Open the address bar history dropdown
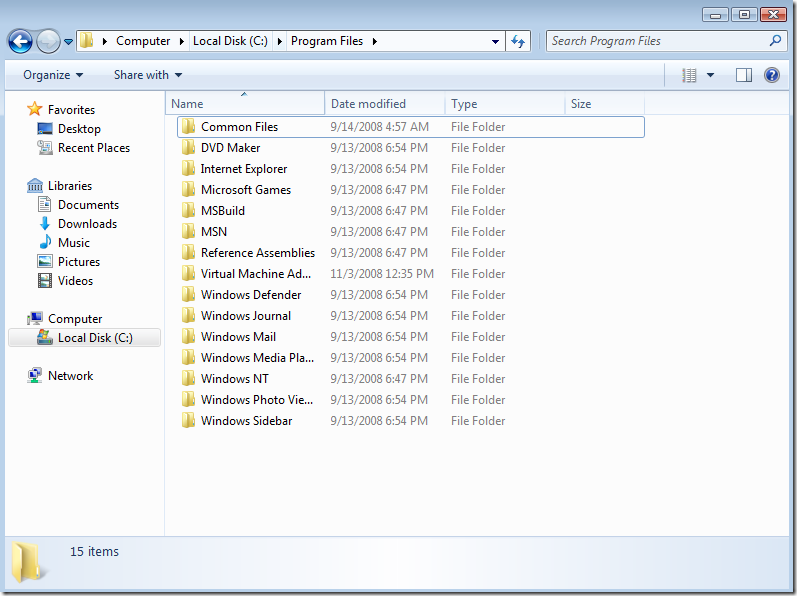Image resolution: width=797 pixels, height=596 pixels. tap(495, 42)
